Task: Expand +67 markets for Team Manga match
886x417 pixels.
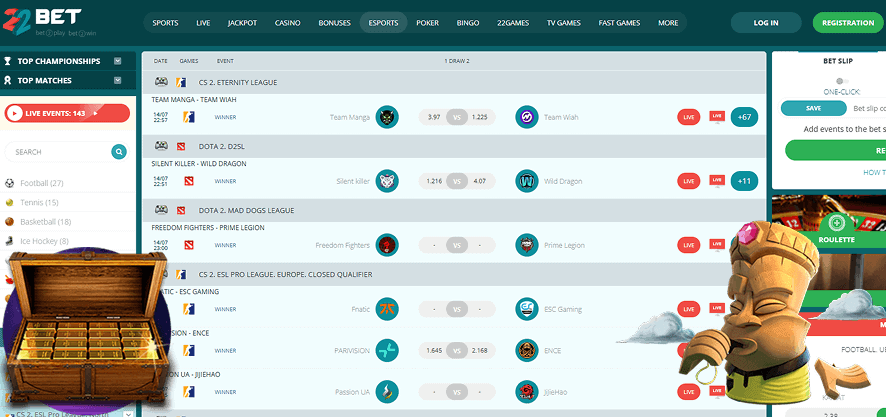Action: point(744,117)
